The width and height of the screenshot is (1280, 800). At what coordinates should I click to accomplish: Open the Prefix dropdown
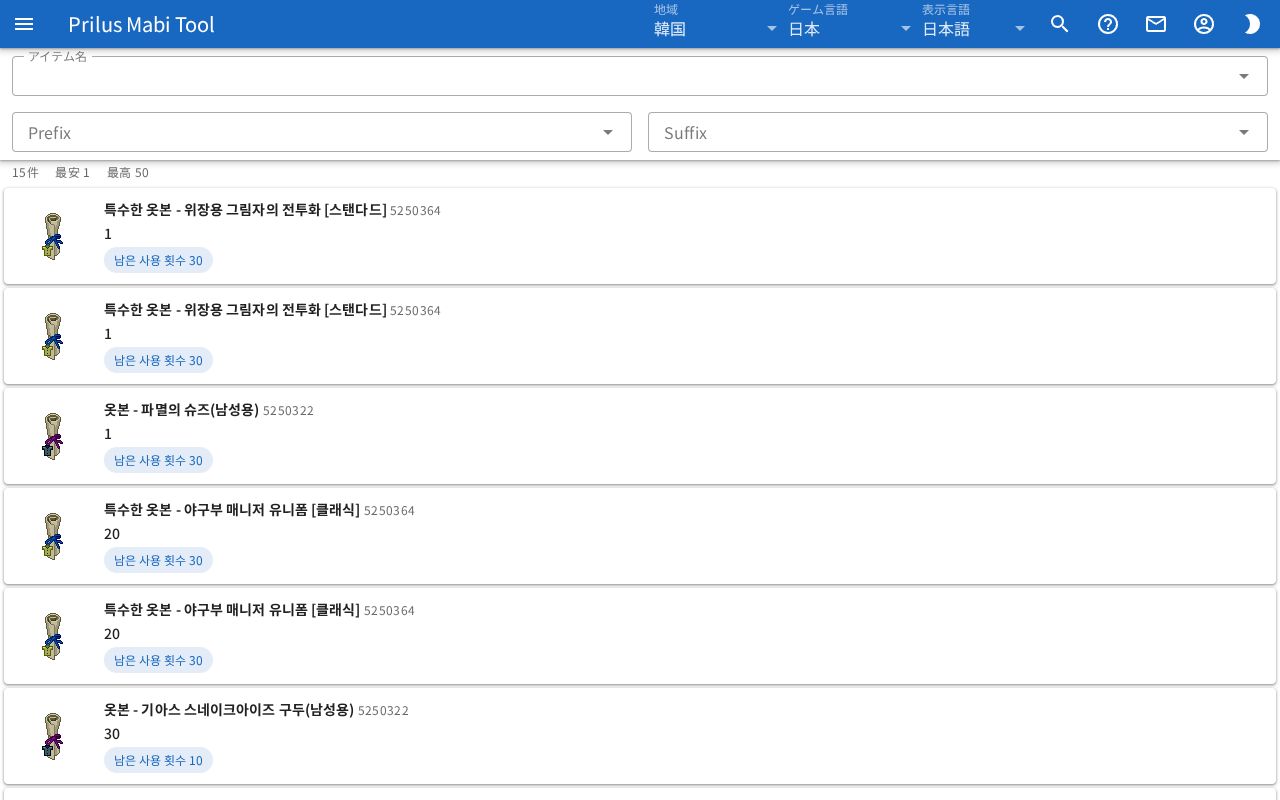(322, 132)
